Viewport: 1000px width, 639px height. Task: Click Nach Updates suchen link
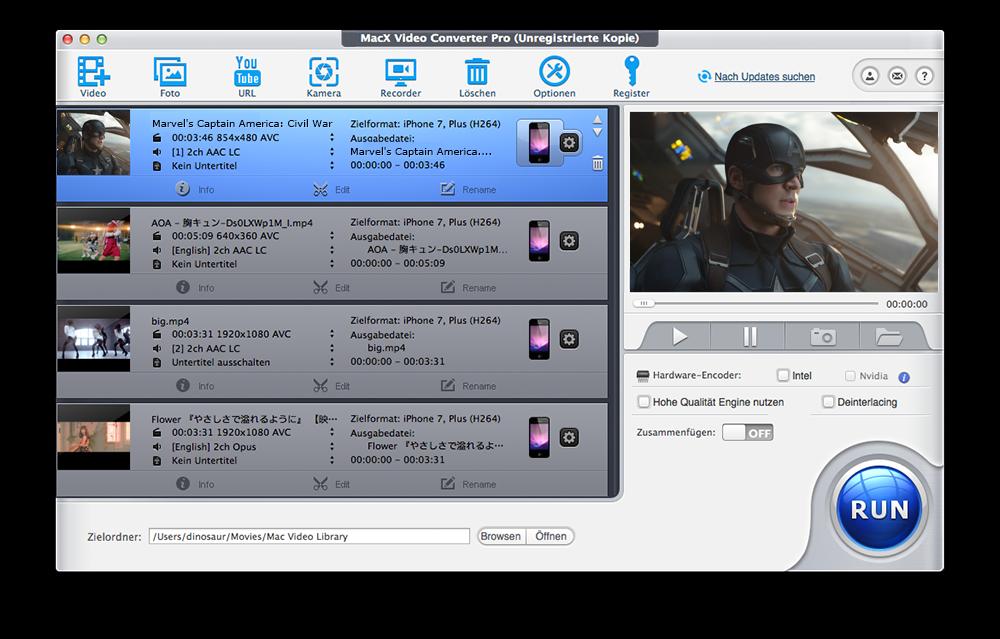tap(764, 77)
